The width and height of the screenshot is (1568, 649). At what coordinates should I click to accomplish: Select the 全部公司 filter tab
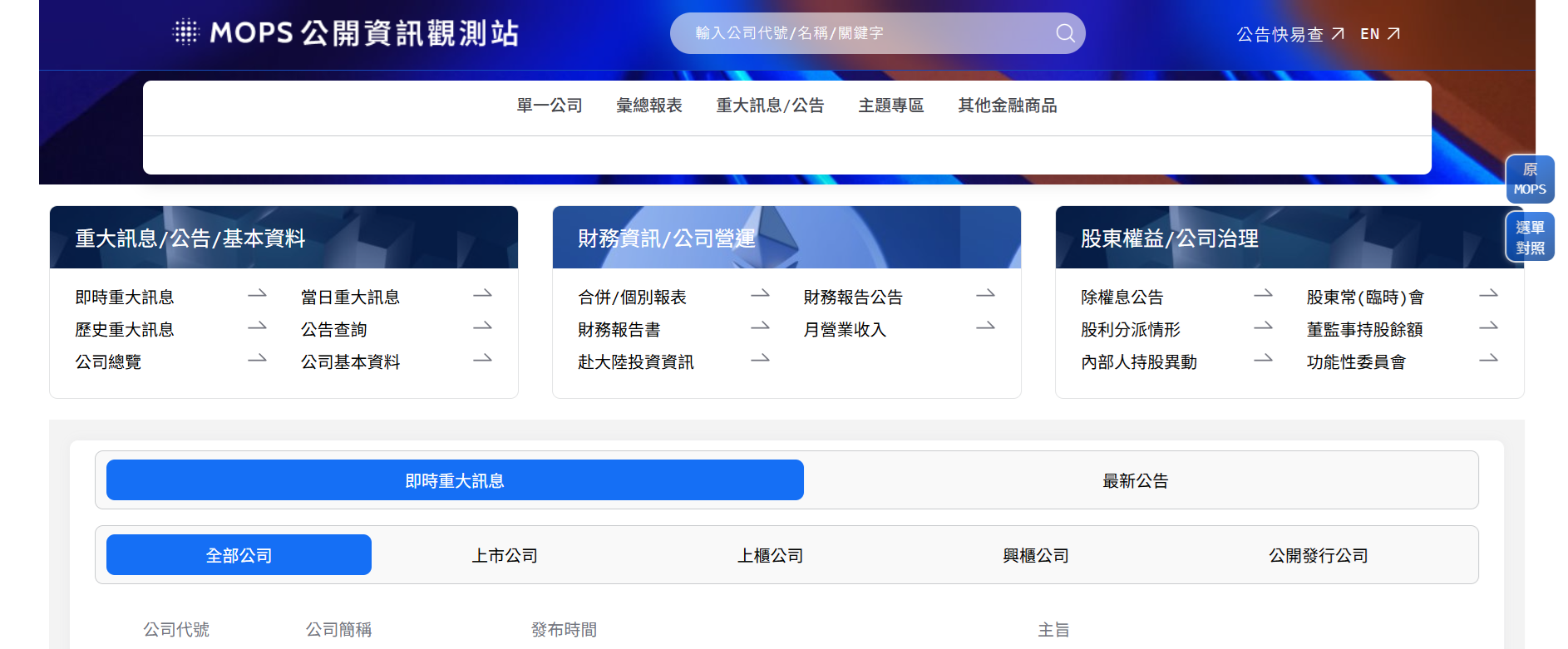(x=239, y=555)
